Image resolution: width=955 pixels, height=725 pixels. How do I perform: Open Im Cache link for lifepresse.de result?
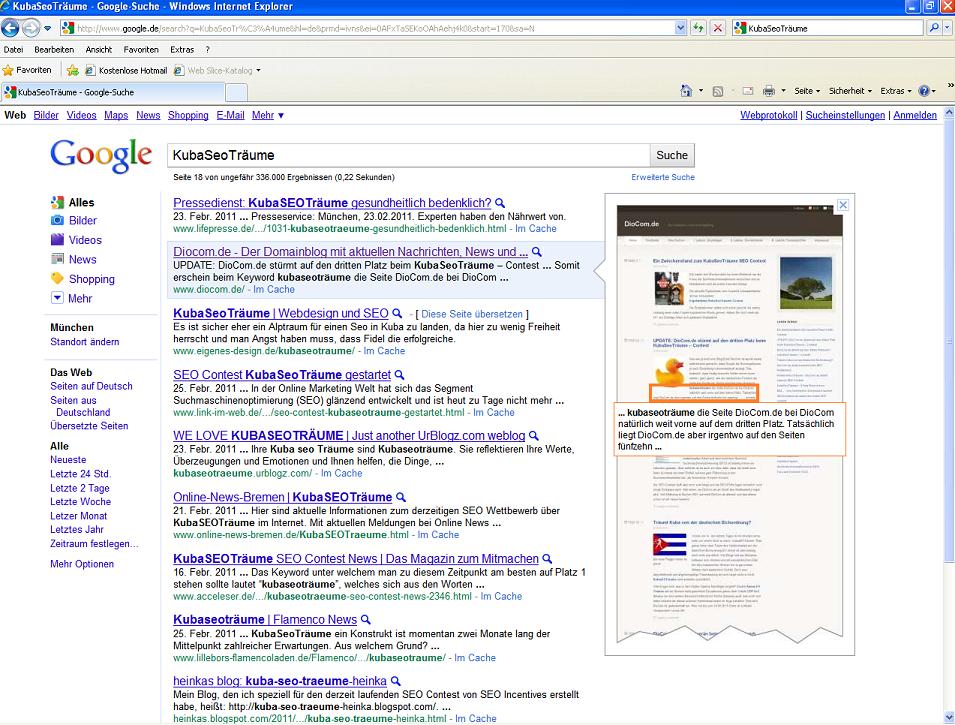point(535,228)
